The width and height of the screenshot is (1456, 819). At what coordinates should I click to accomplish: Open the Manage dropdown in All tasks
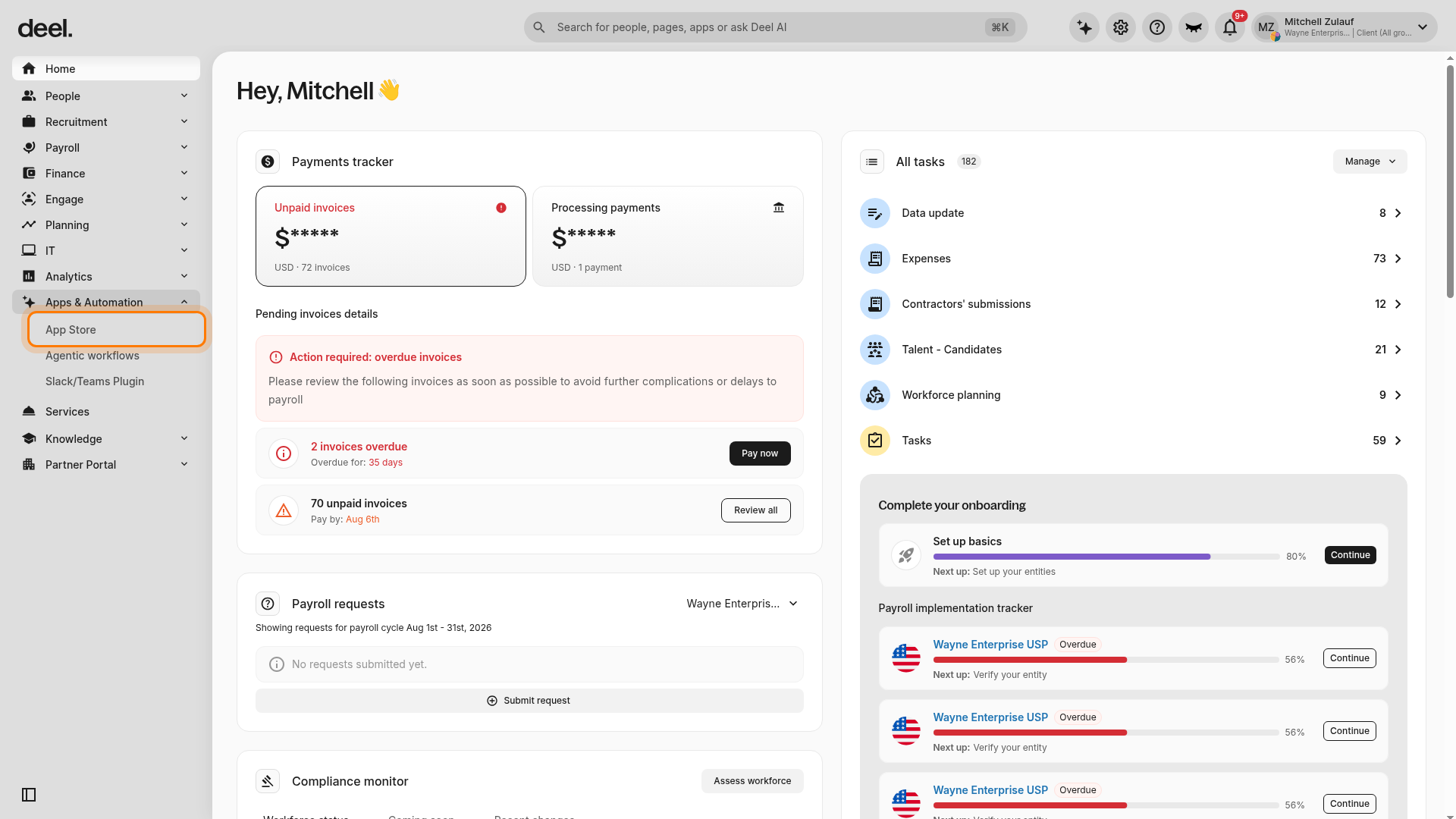tap(1370, 162)
